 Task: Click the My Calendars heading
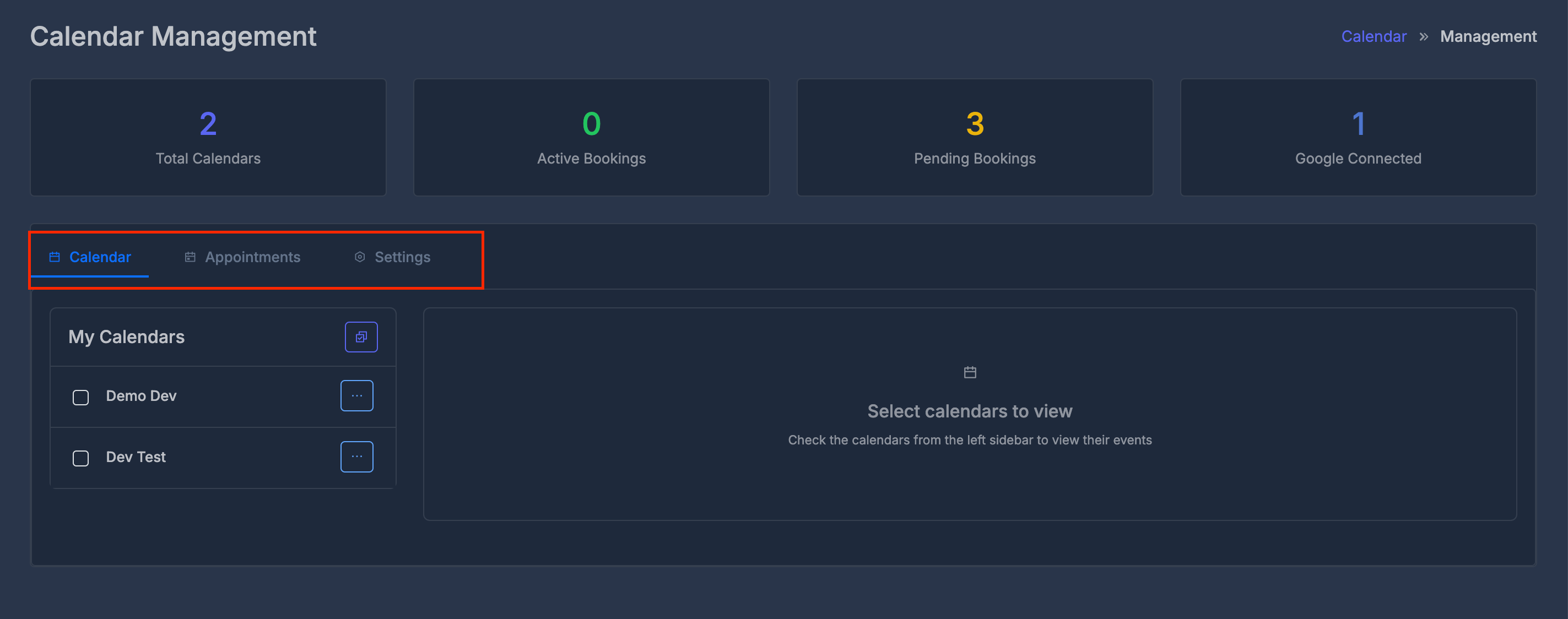127,336
